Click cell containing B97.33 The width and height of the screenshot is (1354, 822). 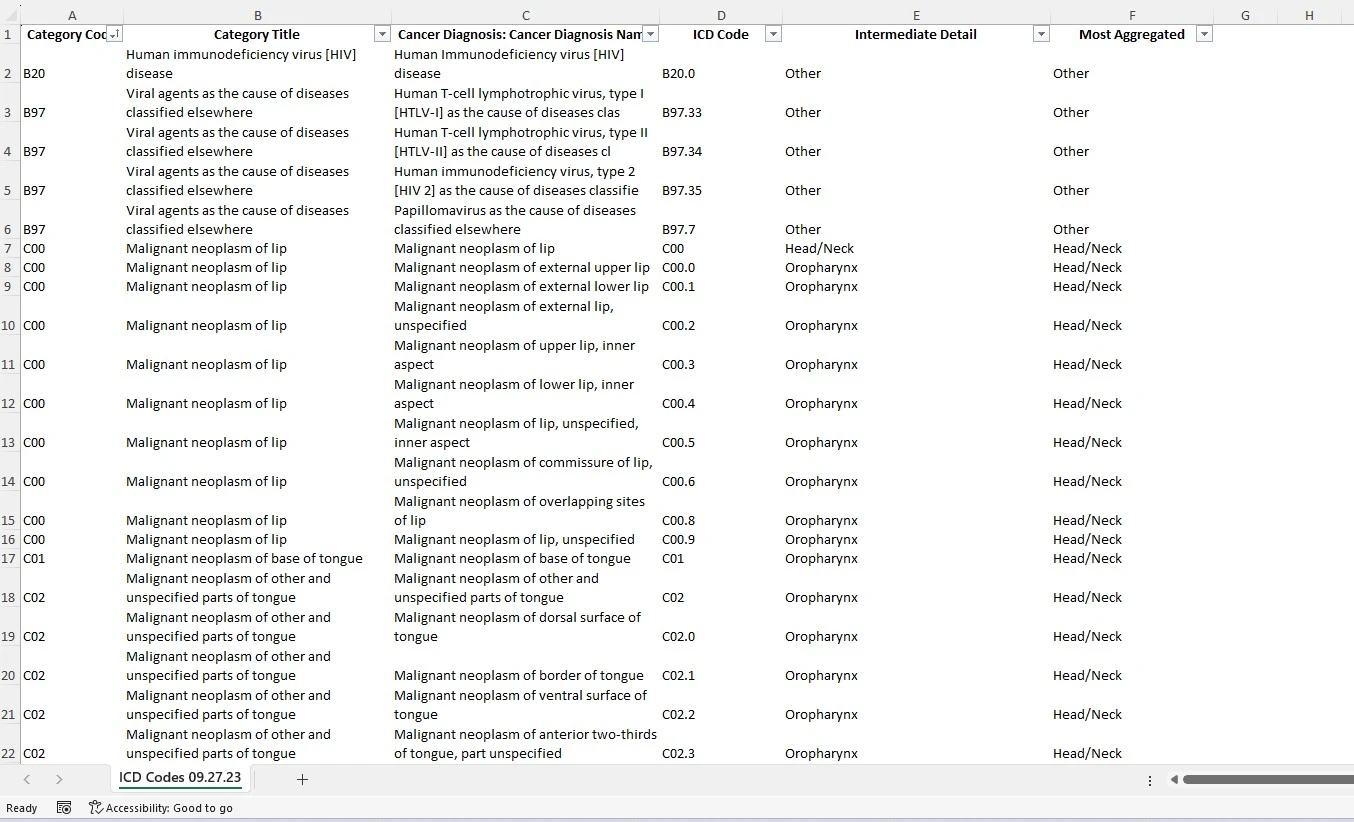click(721, 103)
